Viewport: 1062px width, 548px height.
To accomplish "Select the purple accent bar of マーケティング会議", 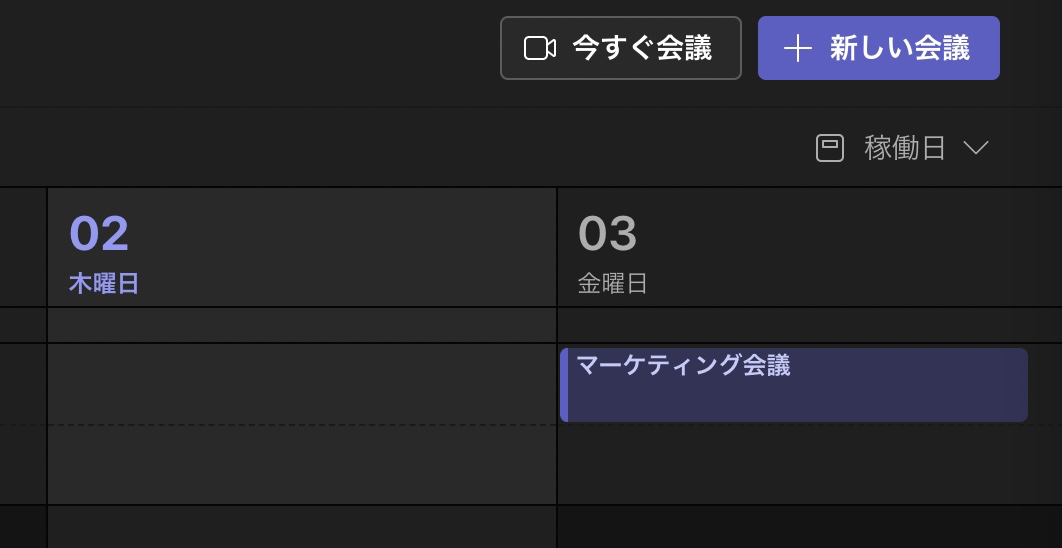I will tap(564, 385).
